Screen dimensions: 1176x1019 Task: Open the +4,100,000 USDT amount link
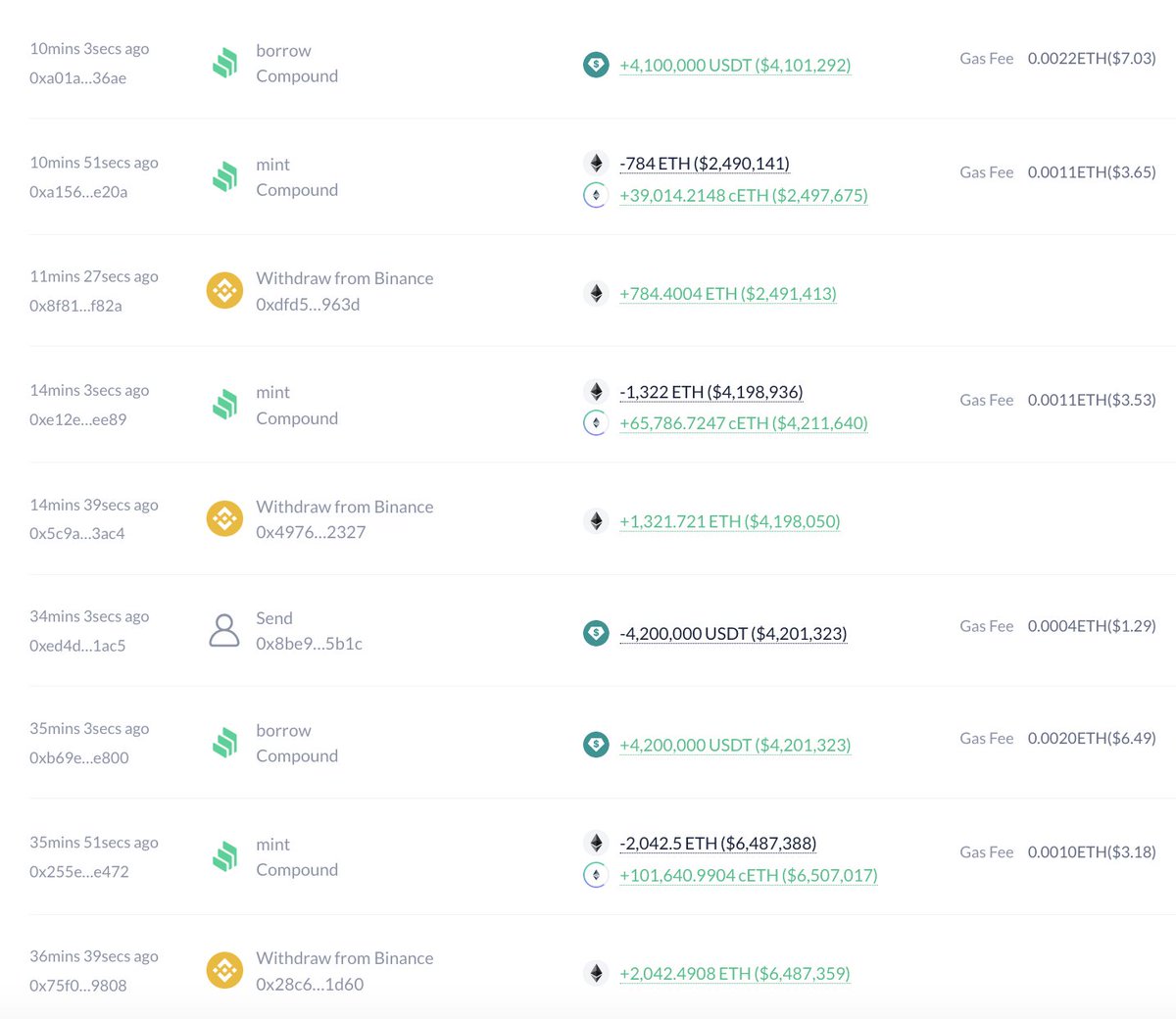(x=735, y=66)
